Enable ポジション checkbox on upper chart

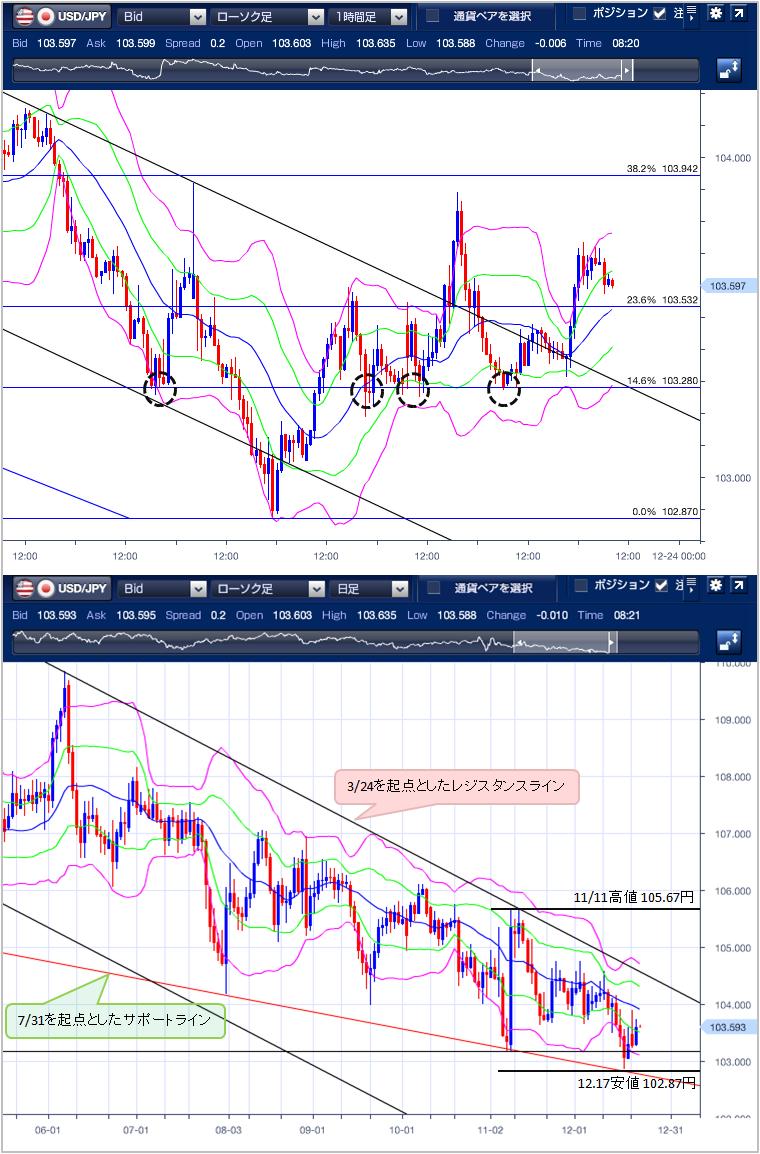pos(580,14)
